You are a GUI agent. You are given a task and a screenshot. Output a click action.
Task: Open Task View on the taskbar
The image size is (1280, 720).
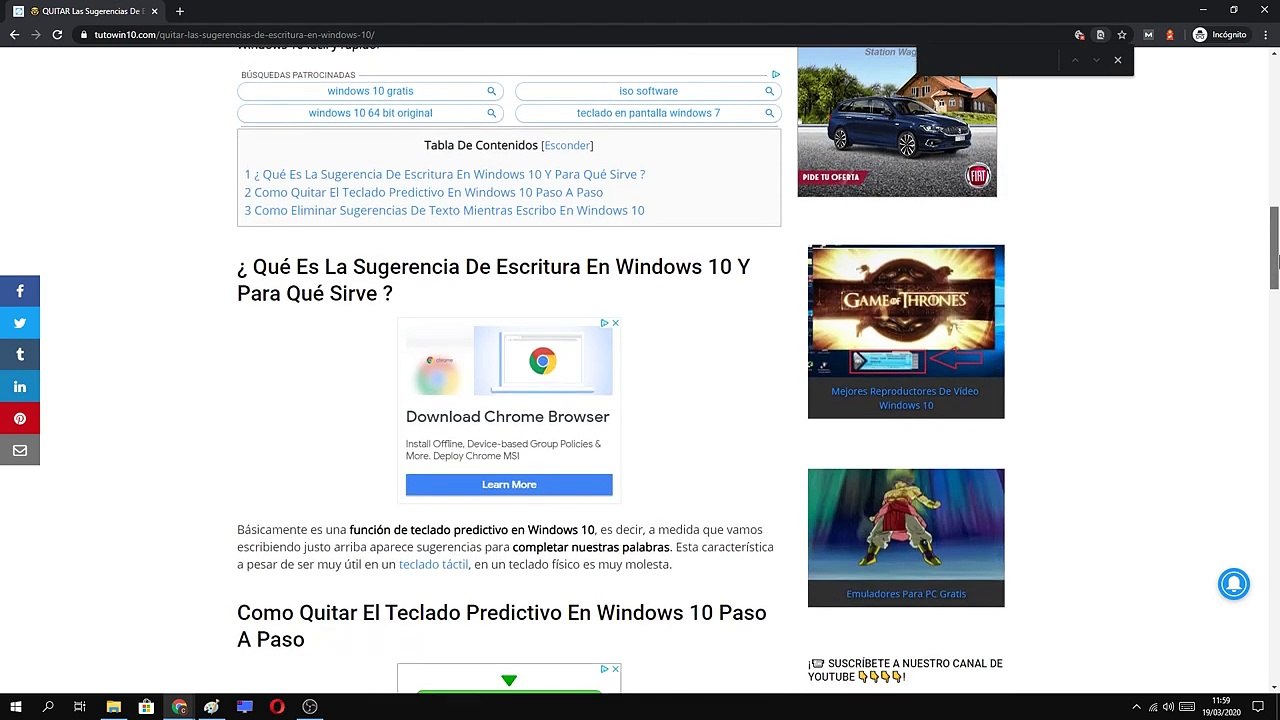[x=80, y=707]
